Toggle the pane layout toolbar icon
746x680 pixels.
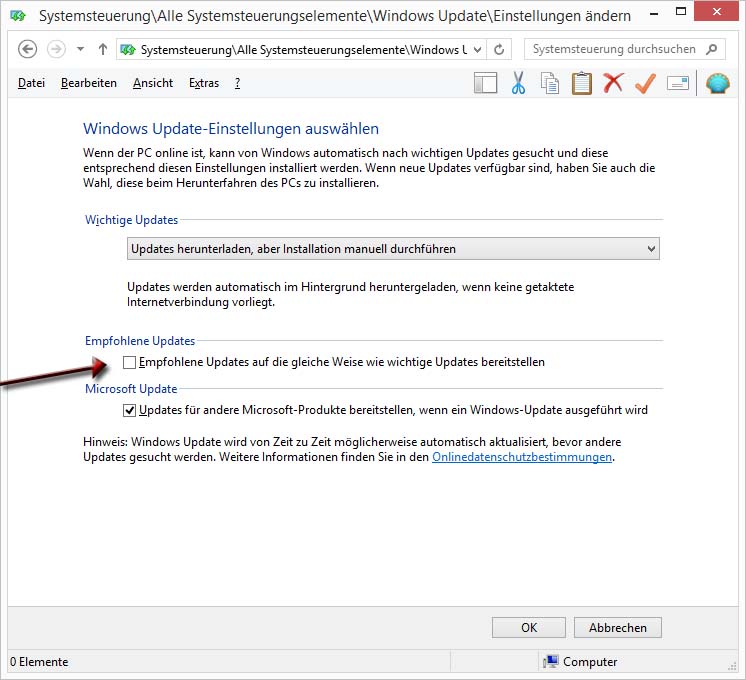coord(485,83)
